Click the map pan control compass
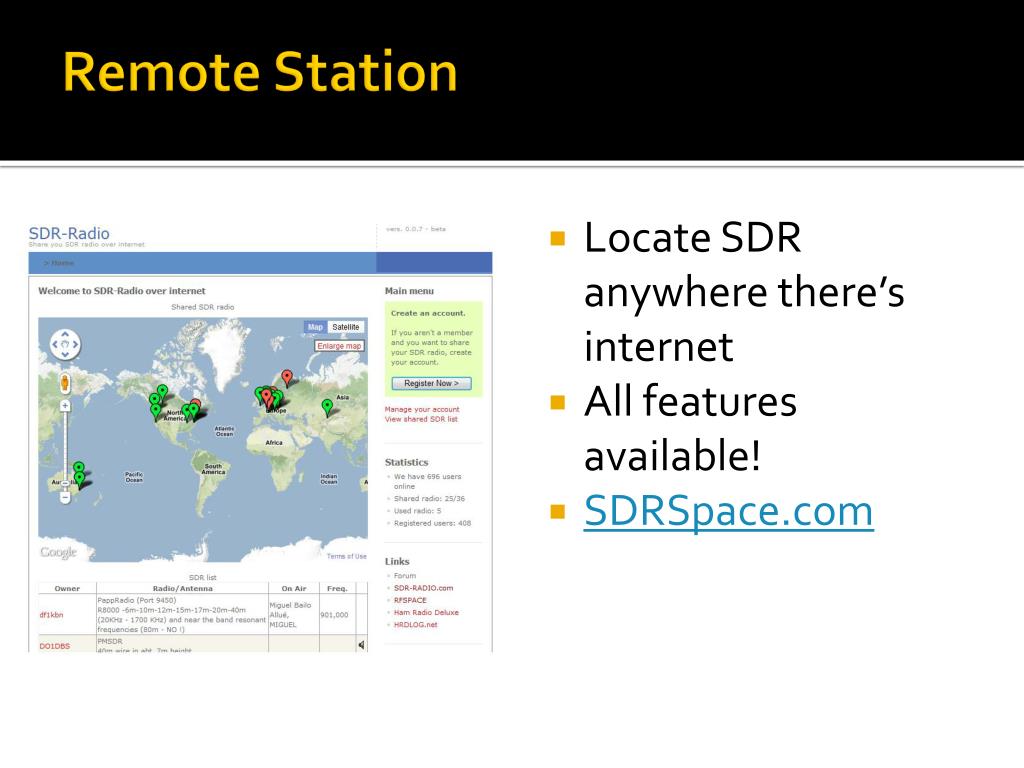The image size is (1024, 768). pyautogui.click(x=65, y=344)
